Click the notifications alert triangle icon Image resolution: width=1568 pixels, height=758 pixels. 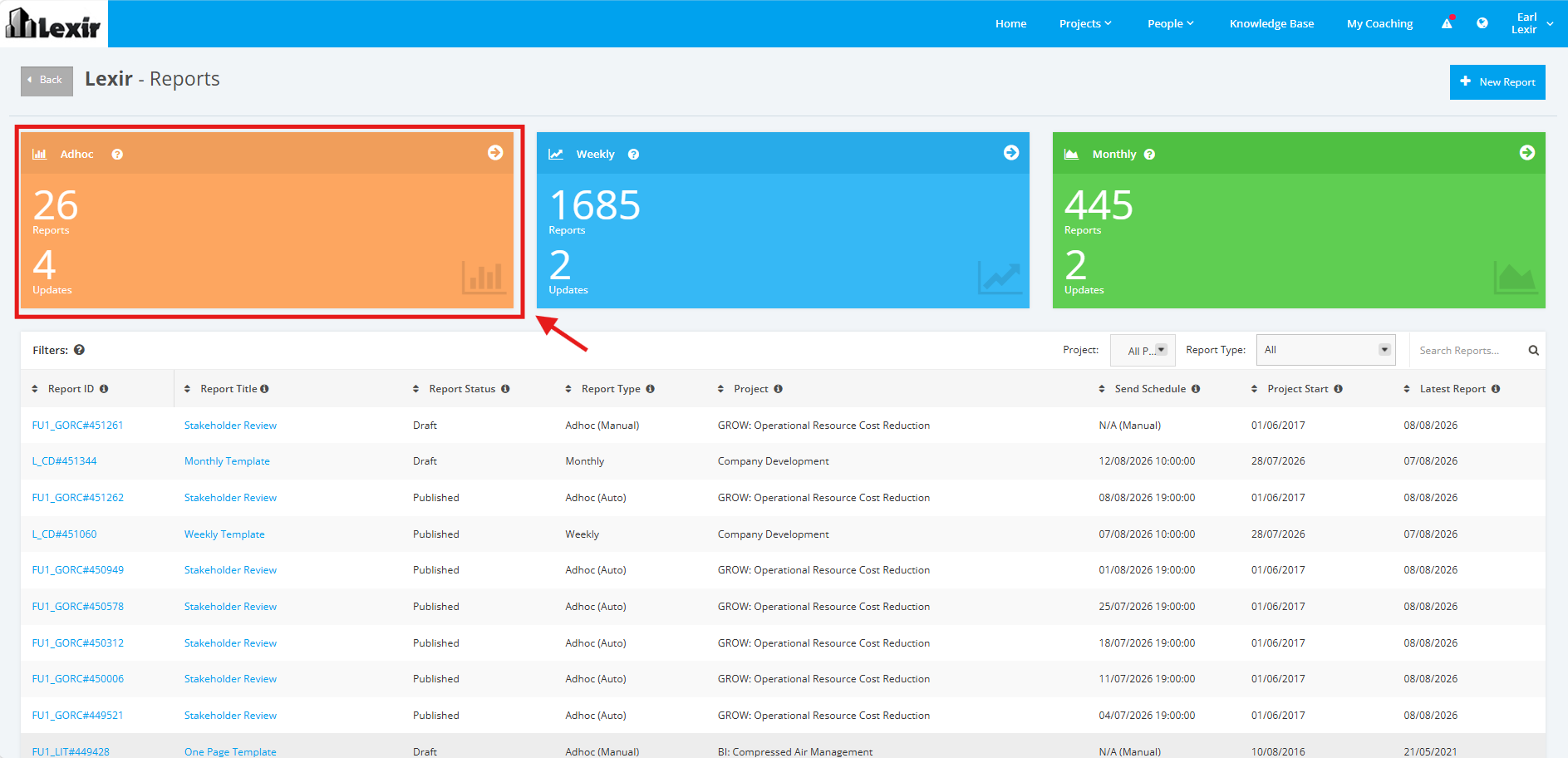click(1448, 23)
